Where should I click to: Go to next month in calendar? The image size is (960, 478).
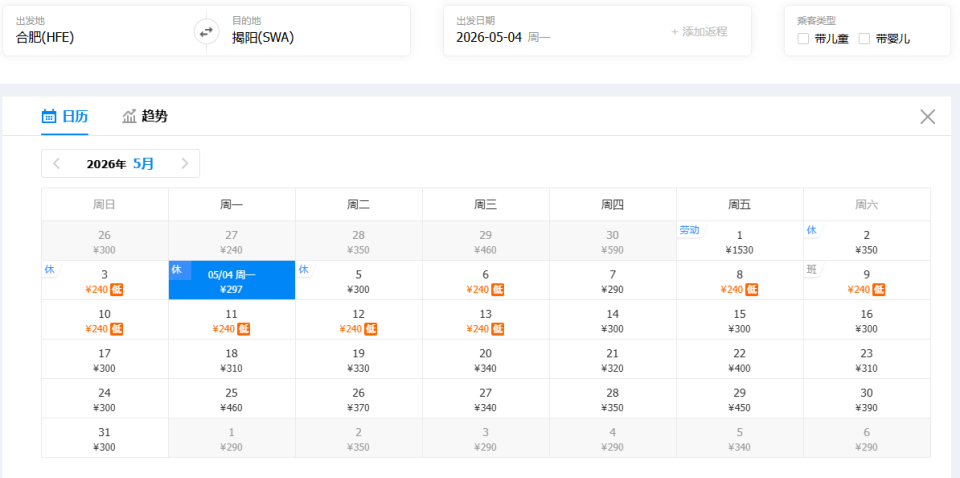pos(185,163)
